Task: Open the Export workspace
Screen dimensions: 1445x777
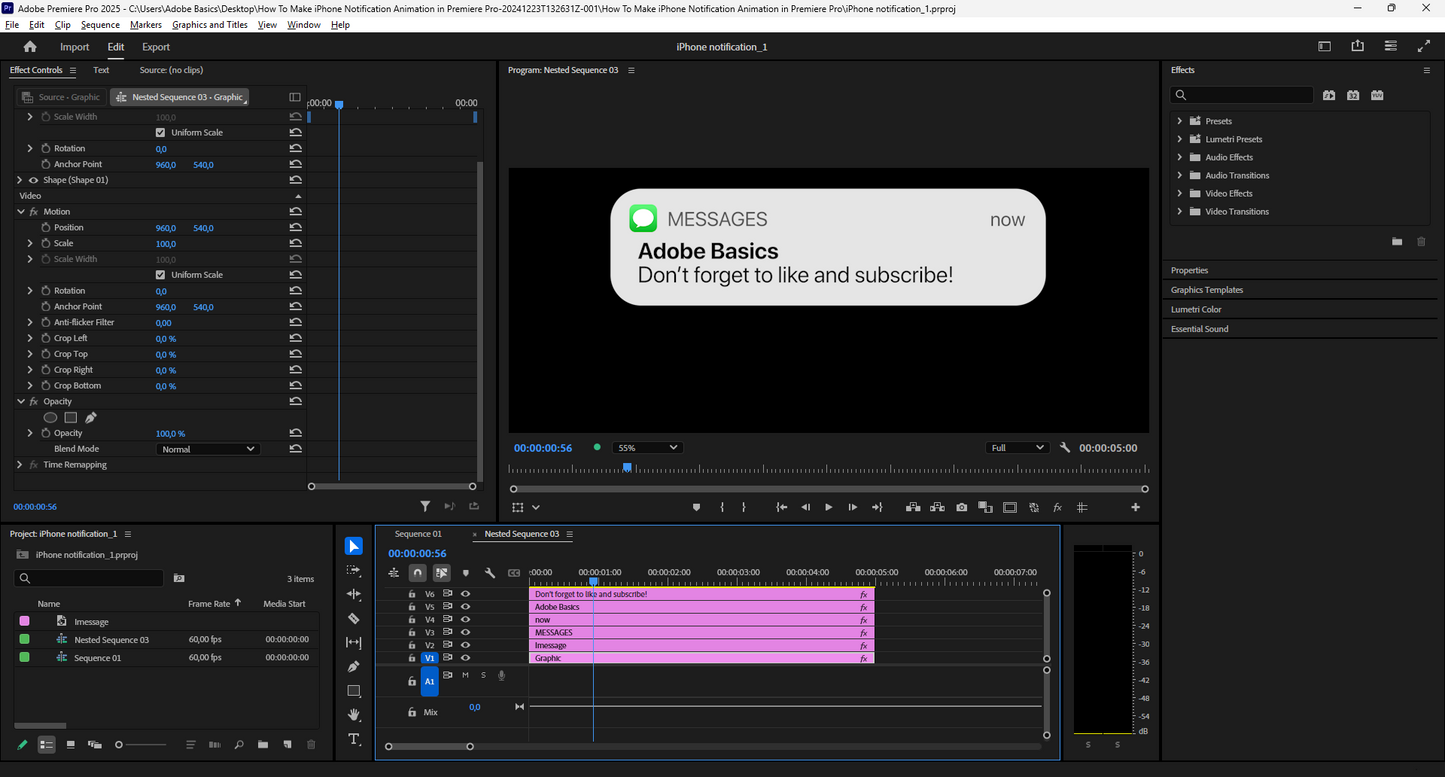Action: 156,47
